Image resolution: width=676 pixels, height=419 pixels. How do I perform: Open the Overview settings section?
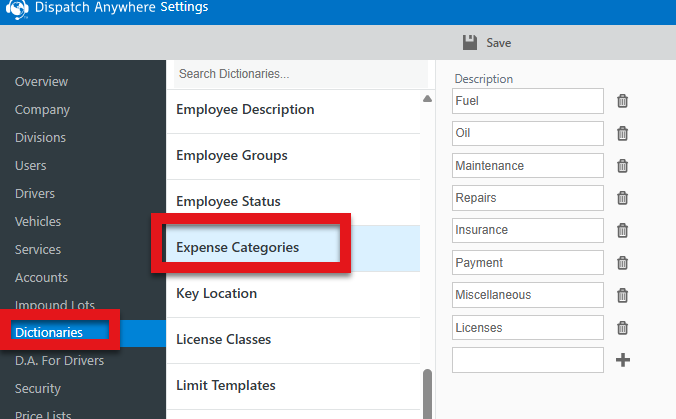pyautogui.click(x=41, y=81)
